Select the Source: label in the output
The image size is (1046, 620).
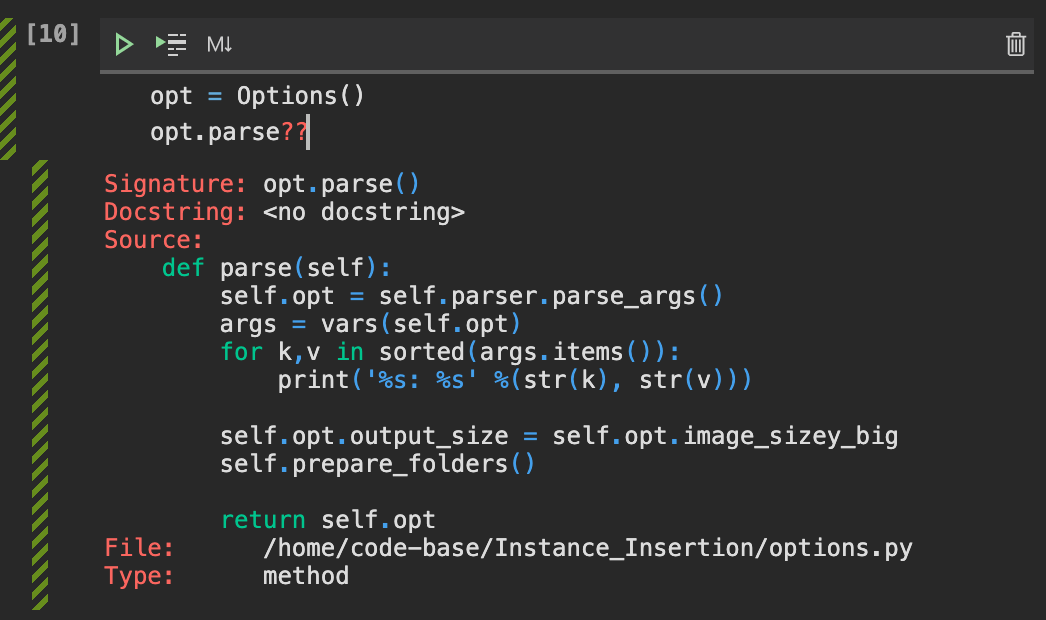153,239
